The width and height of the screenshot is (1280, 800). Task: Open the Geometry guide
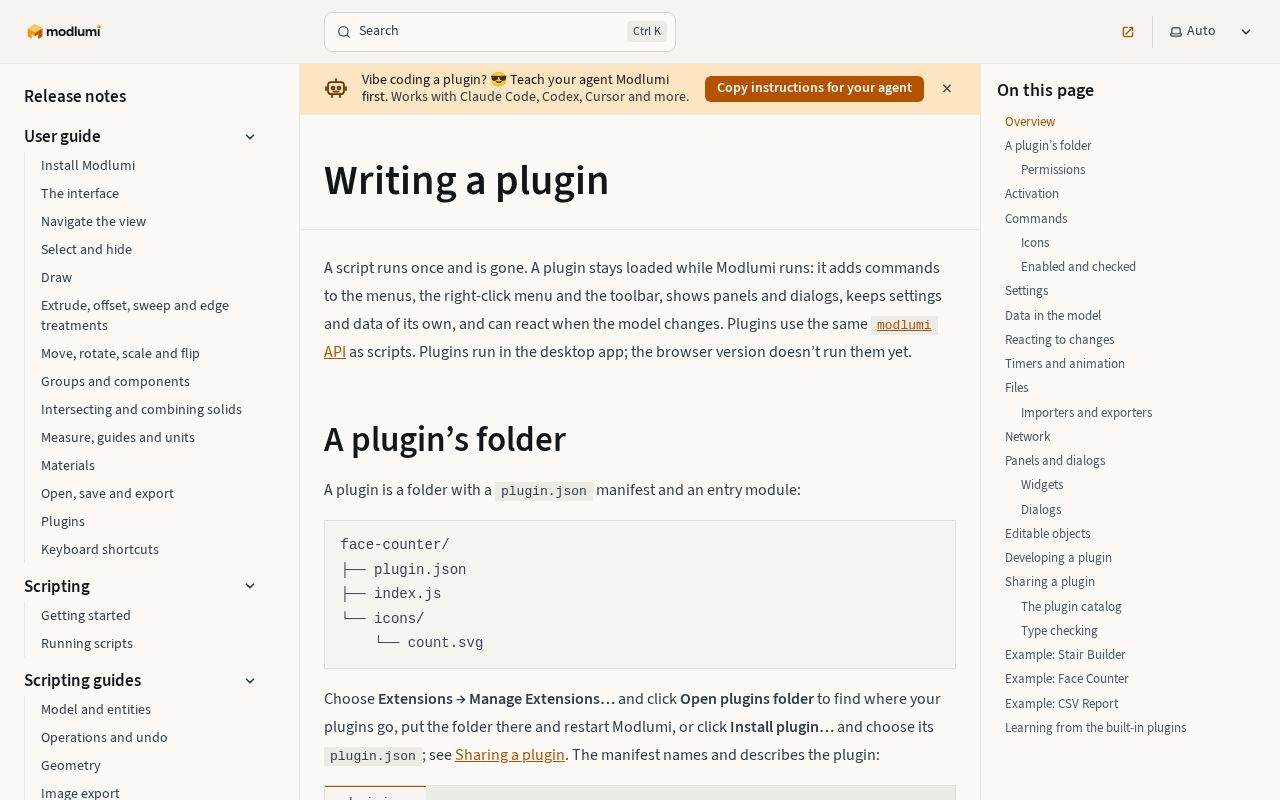[71, 765]
